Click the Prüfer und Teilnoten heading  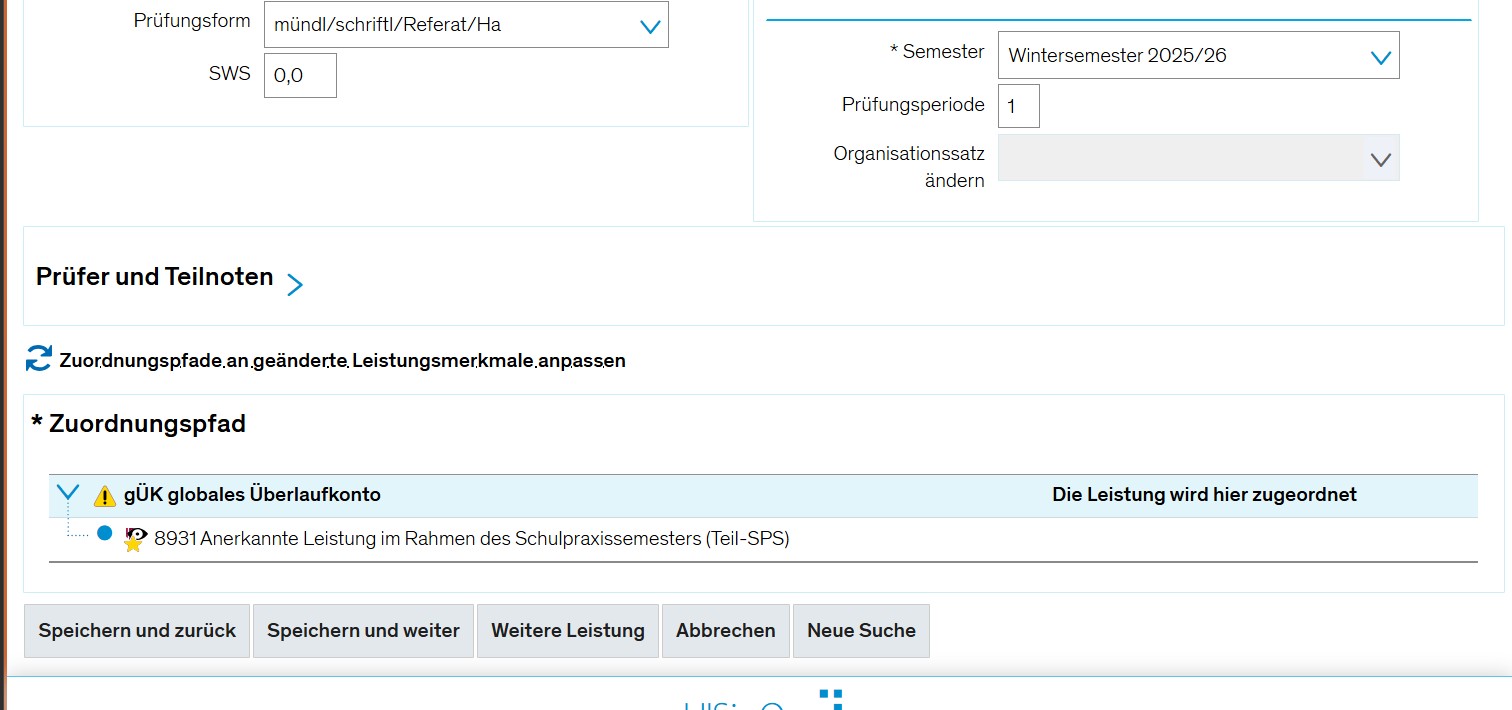155,277
